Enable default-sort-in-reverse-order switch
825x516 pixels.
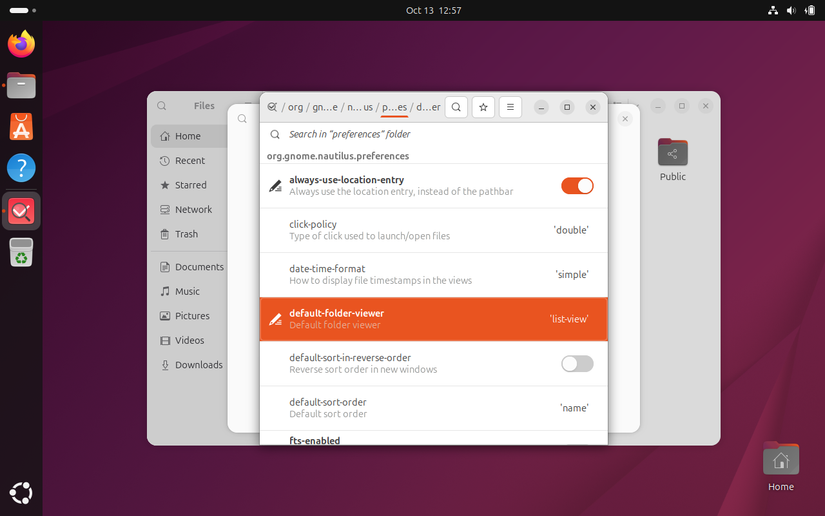click(x=577, y=364)
